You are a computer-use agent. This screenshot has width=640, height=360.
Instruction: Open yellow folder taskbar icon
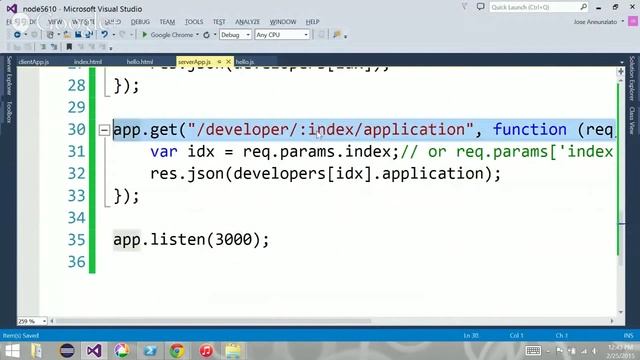[233, 351]
